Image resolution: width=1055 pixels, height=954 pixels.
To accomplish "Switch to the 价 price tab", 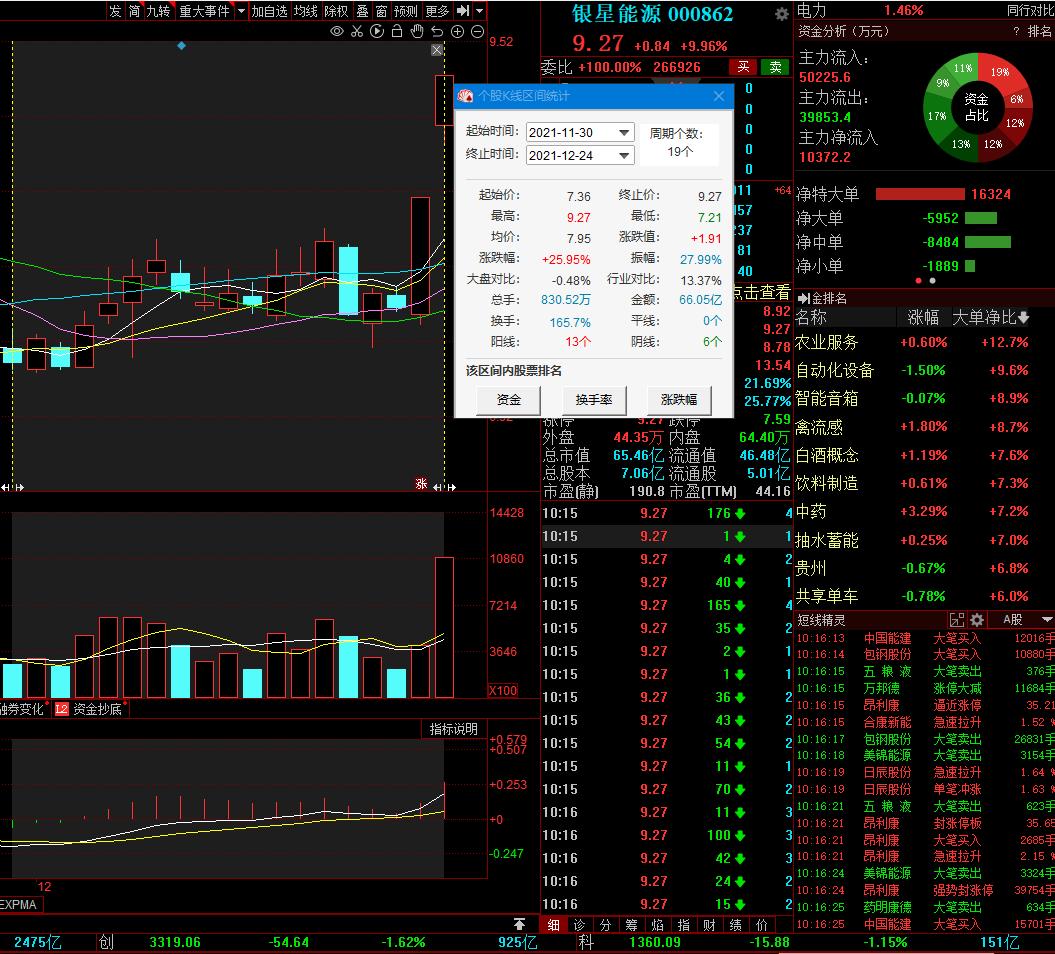I will (762, 925).
